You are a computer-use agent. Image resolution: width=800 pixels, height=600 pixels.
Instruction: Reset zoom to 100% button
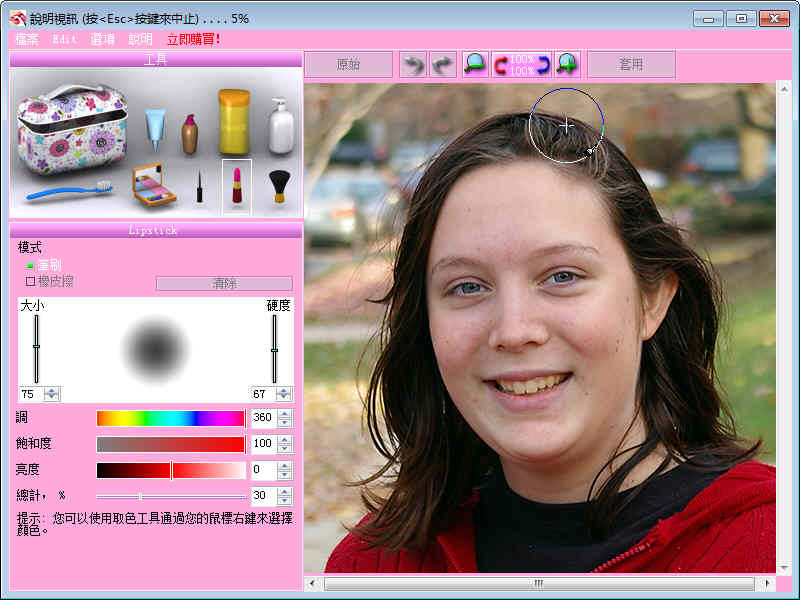coord(521,65)
